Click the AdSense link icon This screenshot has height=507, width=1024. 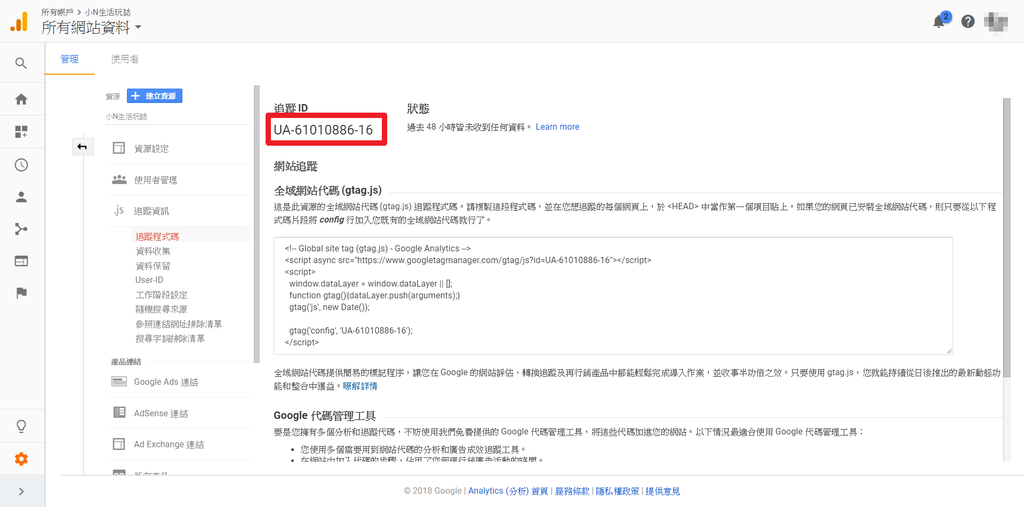pos(119,413)
